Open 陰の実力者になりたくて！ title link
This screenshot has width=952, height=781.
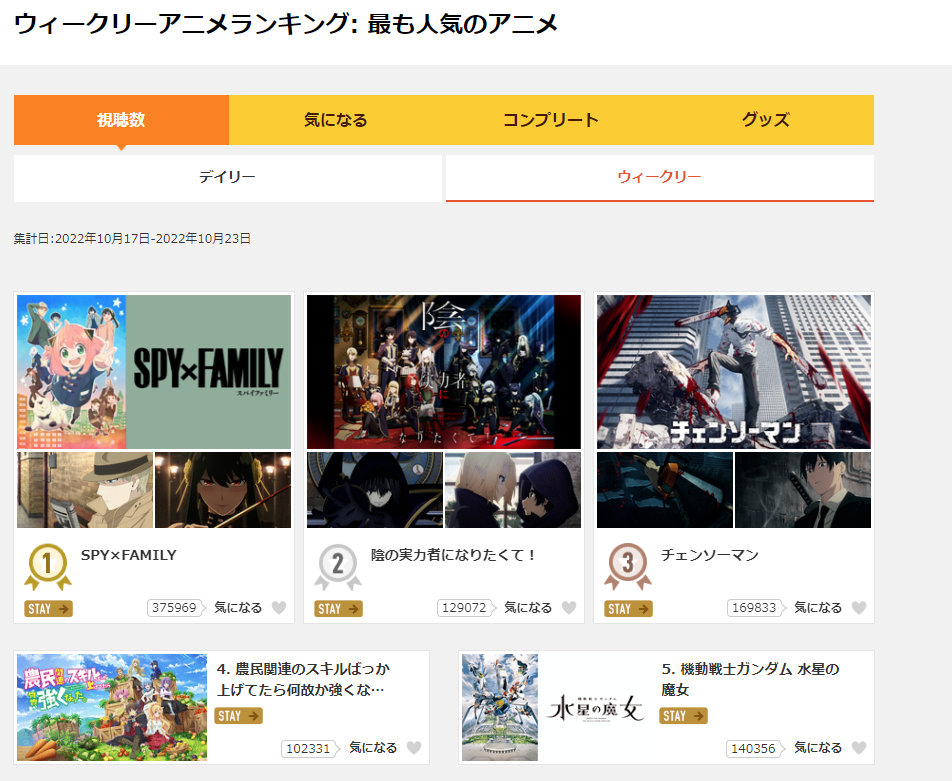(453, 555)
